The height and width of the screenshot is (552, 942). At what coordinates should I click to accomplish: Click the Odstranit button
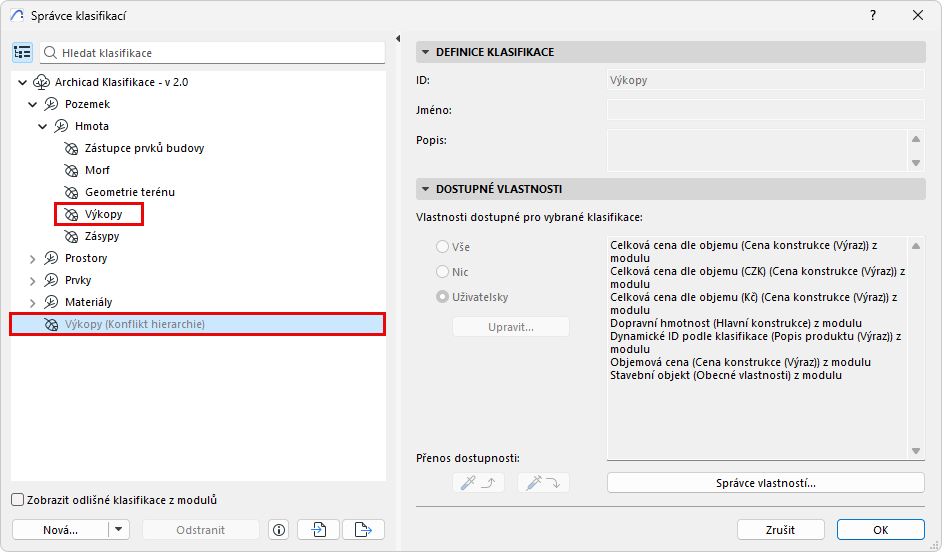(x=201, y=530)
